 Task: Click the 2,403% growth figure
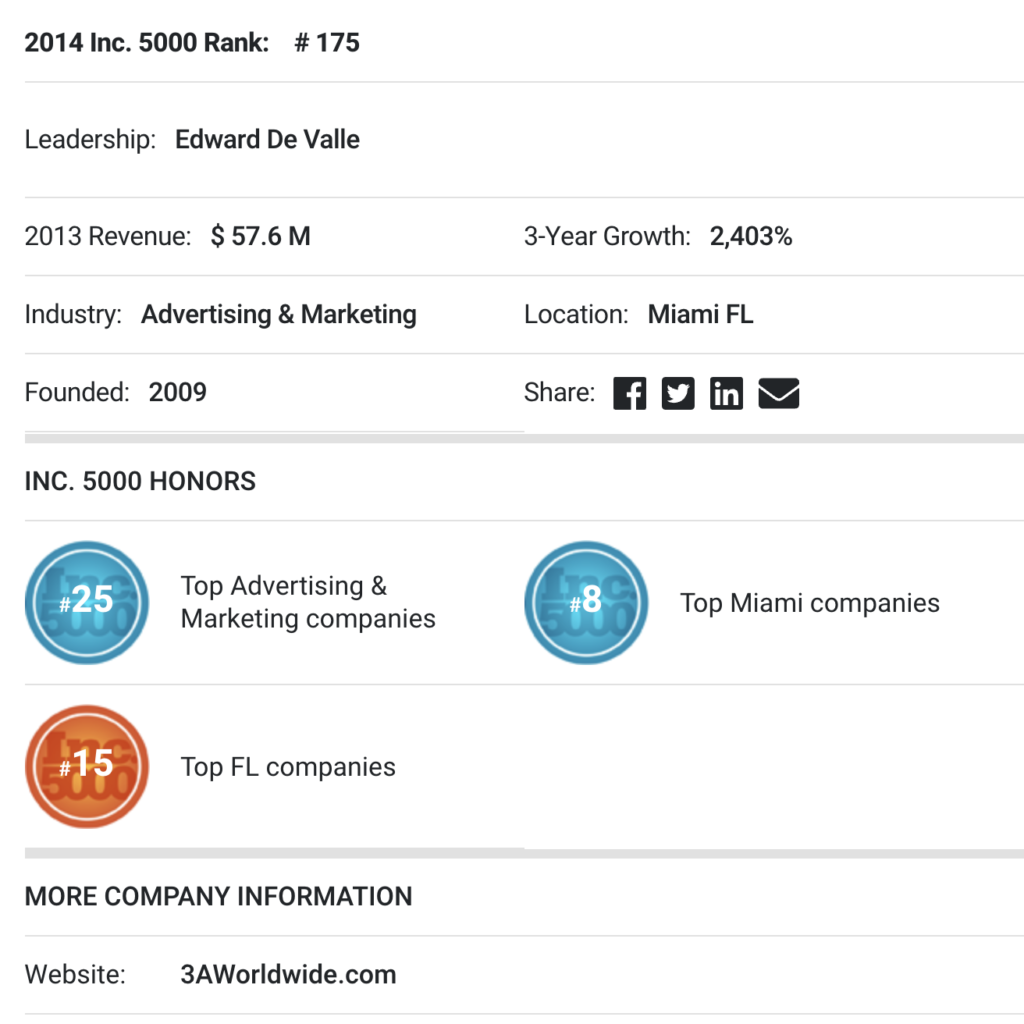tap(750, 236)
